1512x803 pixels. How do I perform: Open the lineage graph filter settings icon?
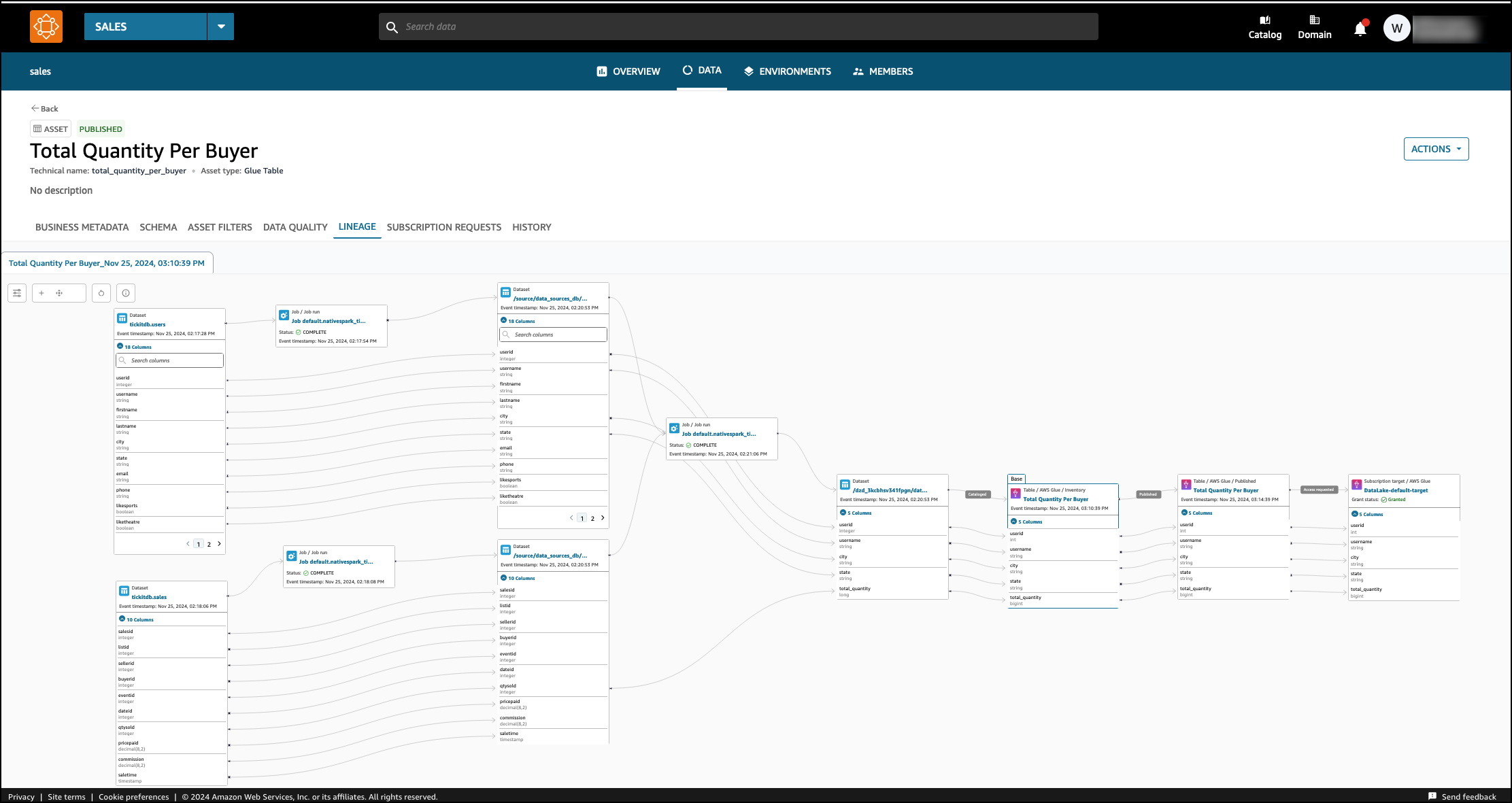17,293
